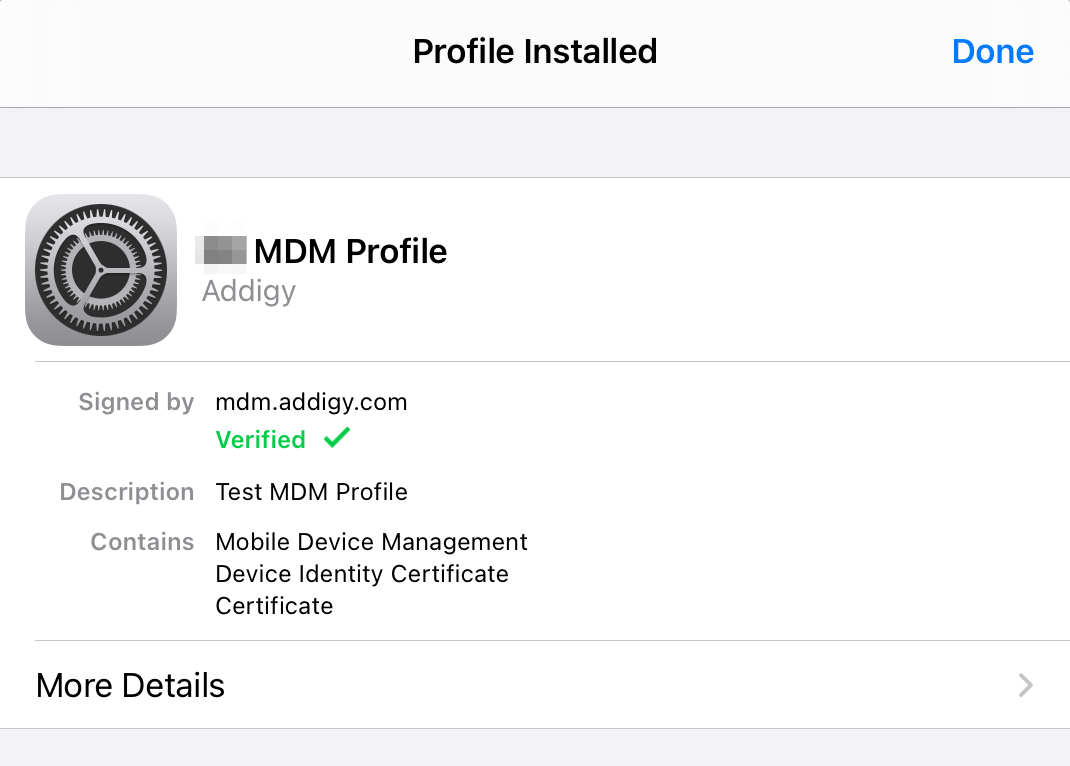Viewport: 1070px width, 766px height.
Task: Click the last Certificate entry
Action: tap(274, 606)
